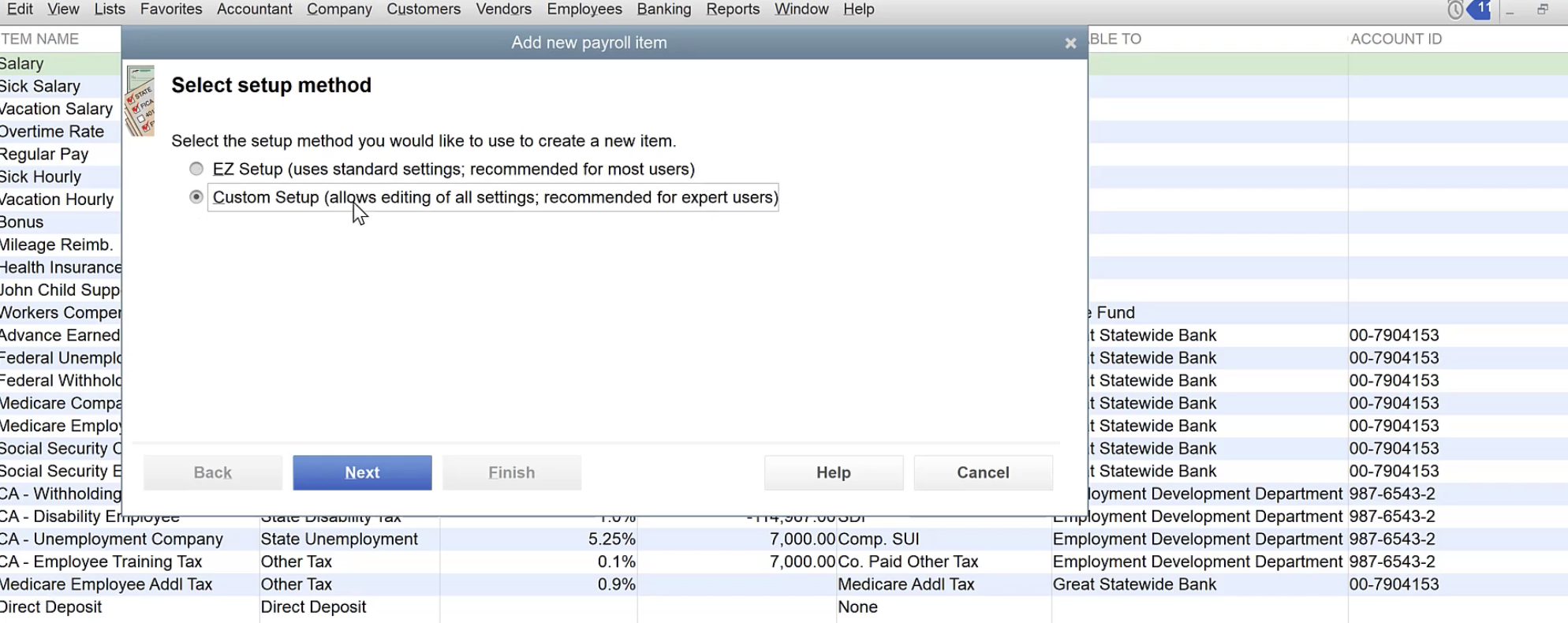Open the Banking menu
The height and width of the screenshot is (623, 1568).
tap(663, 9)
